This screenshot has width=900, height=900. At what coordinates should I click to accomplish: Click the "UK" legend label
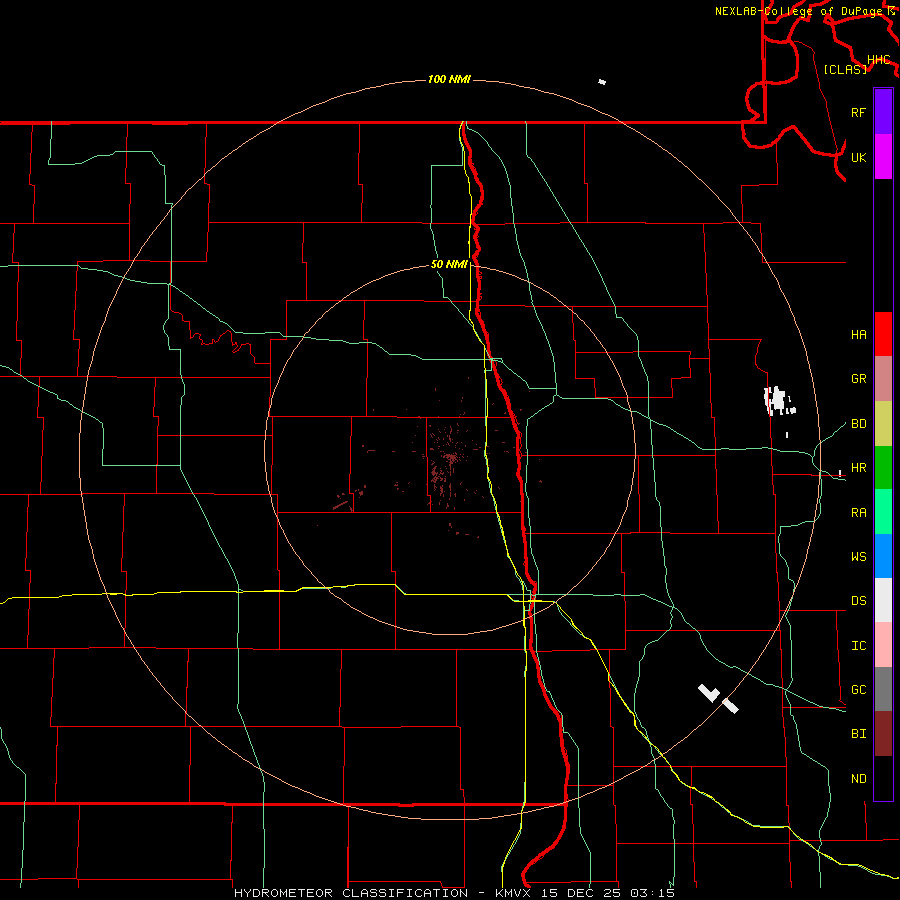click(x=858, y=157)
